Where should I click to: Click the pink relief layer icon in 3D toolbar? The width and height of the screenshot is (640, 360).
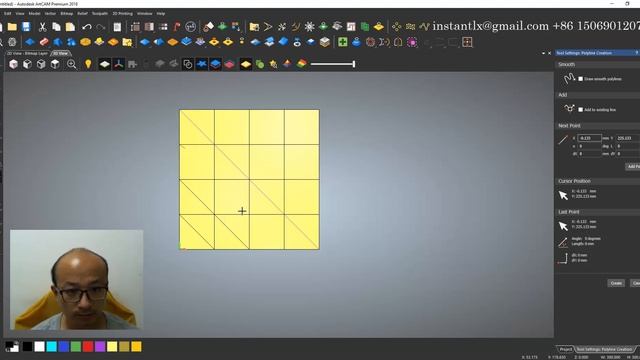(229, 64)
